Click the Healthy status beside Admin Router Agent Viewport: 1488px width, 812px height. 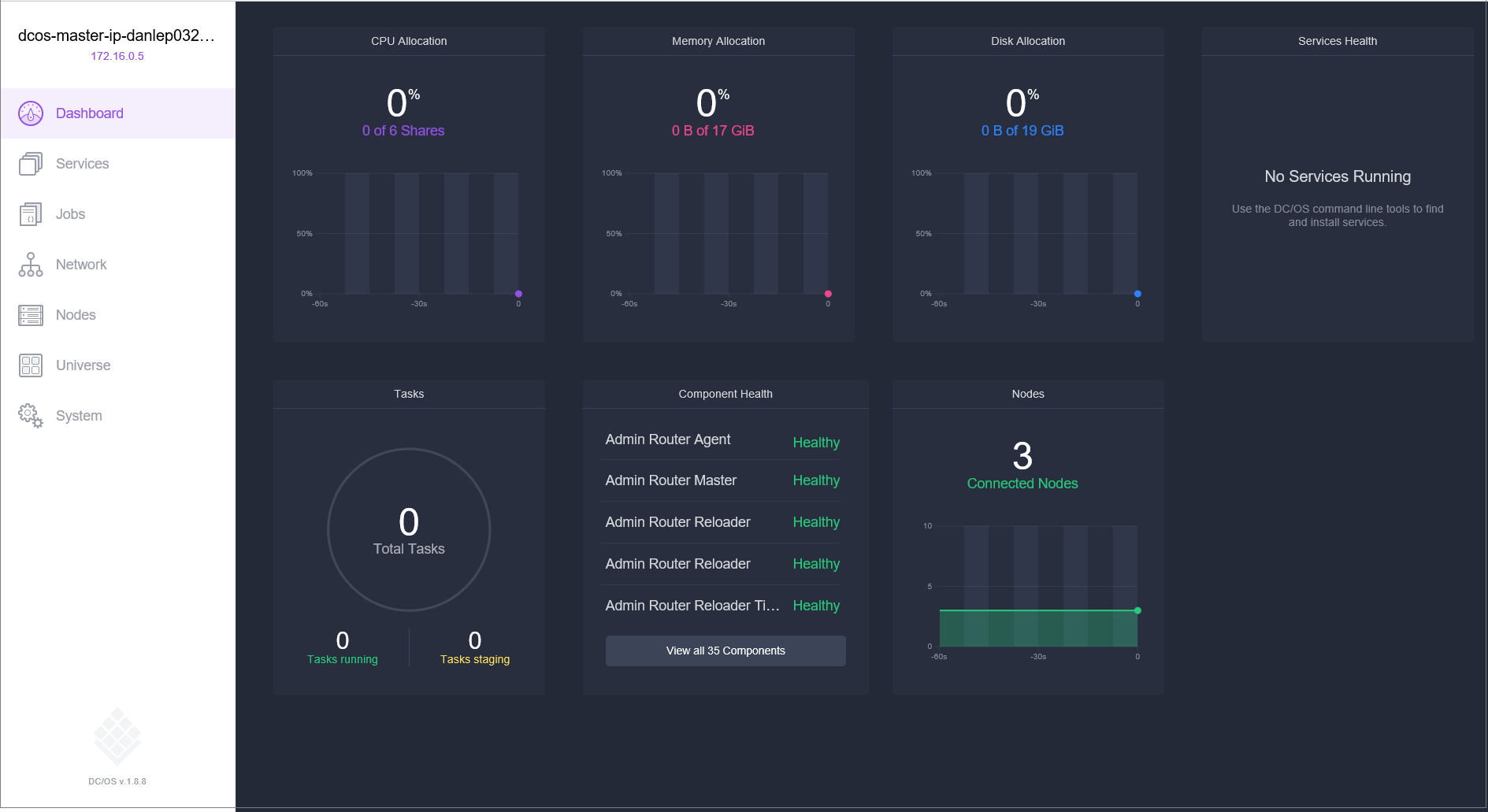point(816,442)
